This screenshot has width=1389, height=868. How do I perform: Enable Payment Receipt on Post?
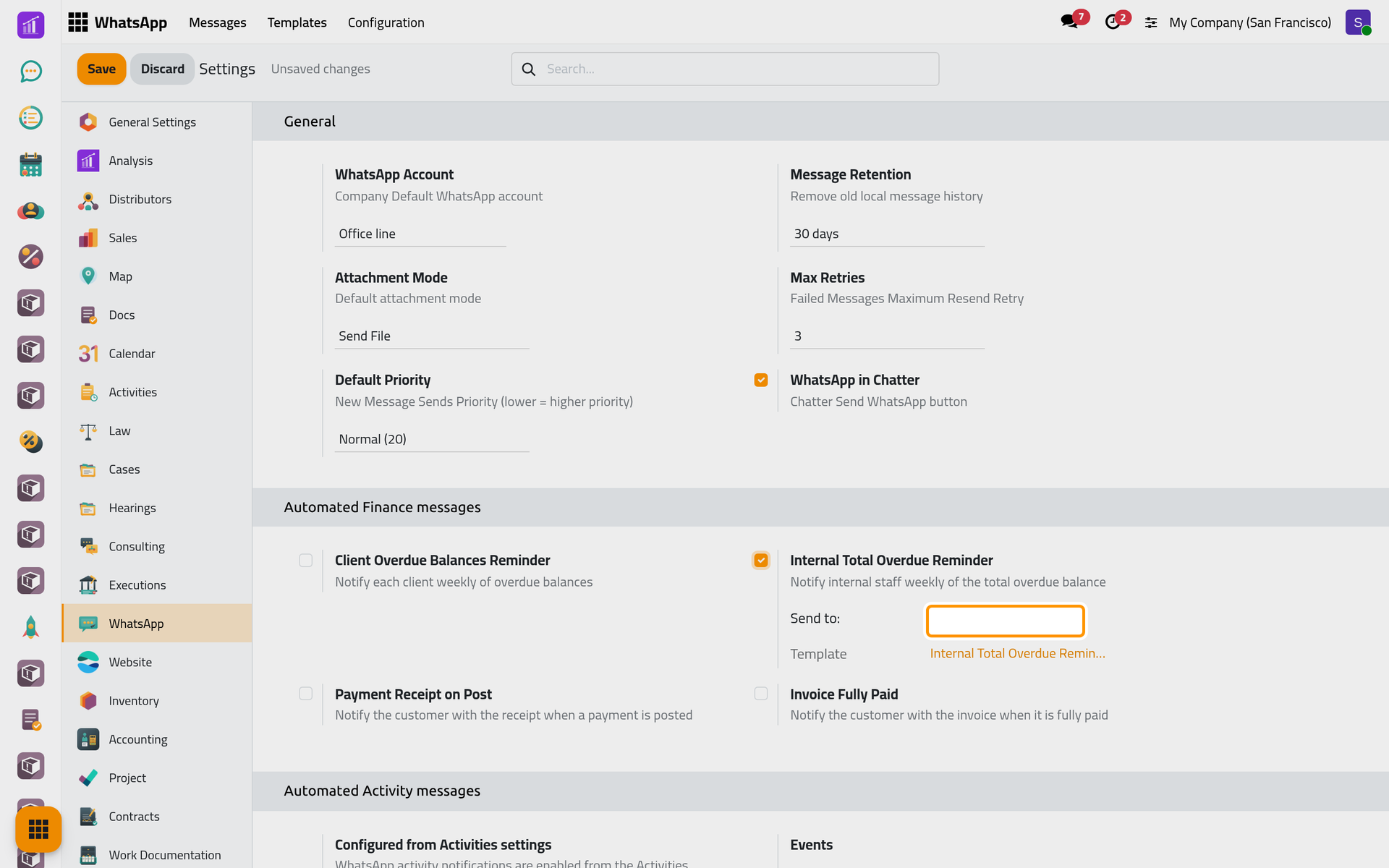point(306,694)
